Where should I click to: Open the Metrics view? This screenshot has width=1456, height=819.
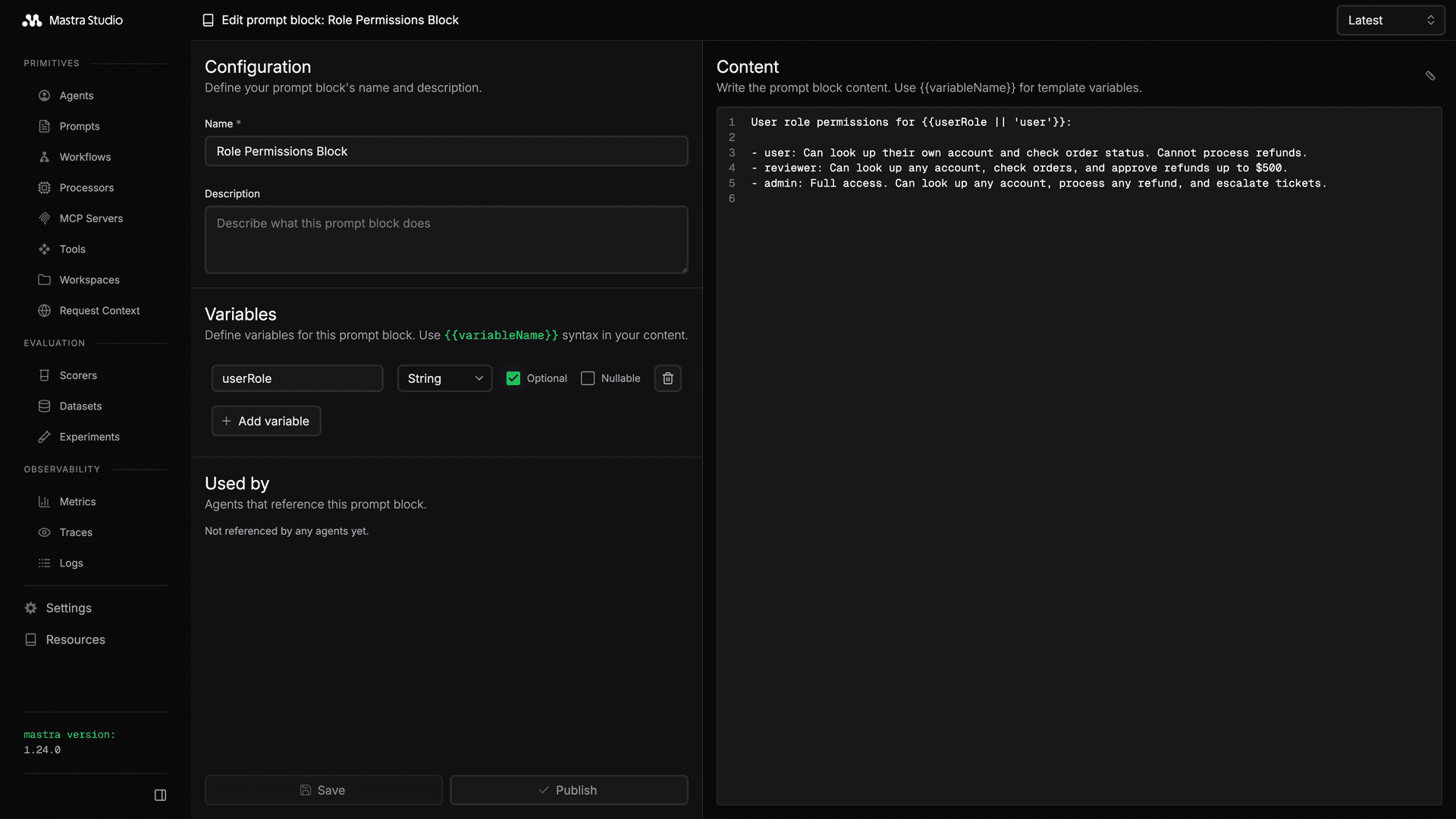pyautogui.click(x=77, y=501)
